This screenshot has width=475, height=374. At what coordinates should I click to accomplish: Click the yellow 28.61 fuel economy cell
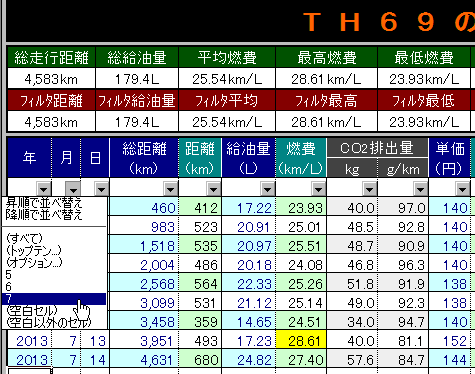pyautogui.click(x=301, y=341)
